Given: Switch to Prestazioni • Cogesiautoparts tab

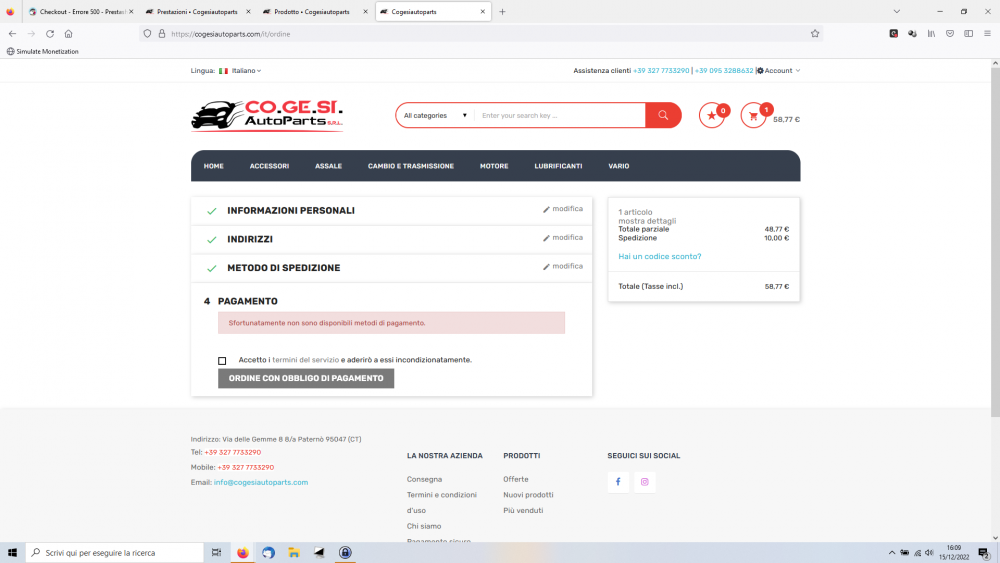Looking at the screenshot, I should pyautogui.click(x=197, y=11).
